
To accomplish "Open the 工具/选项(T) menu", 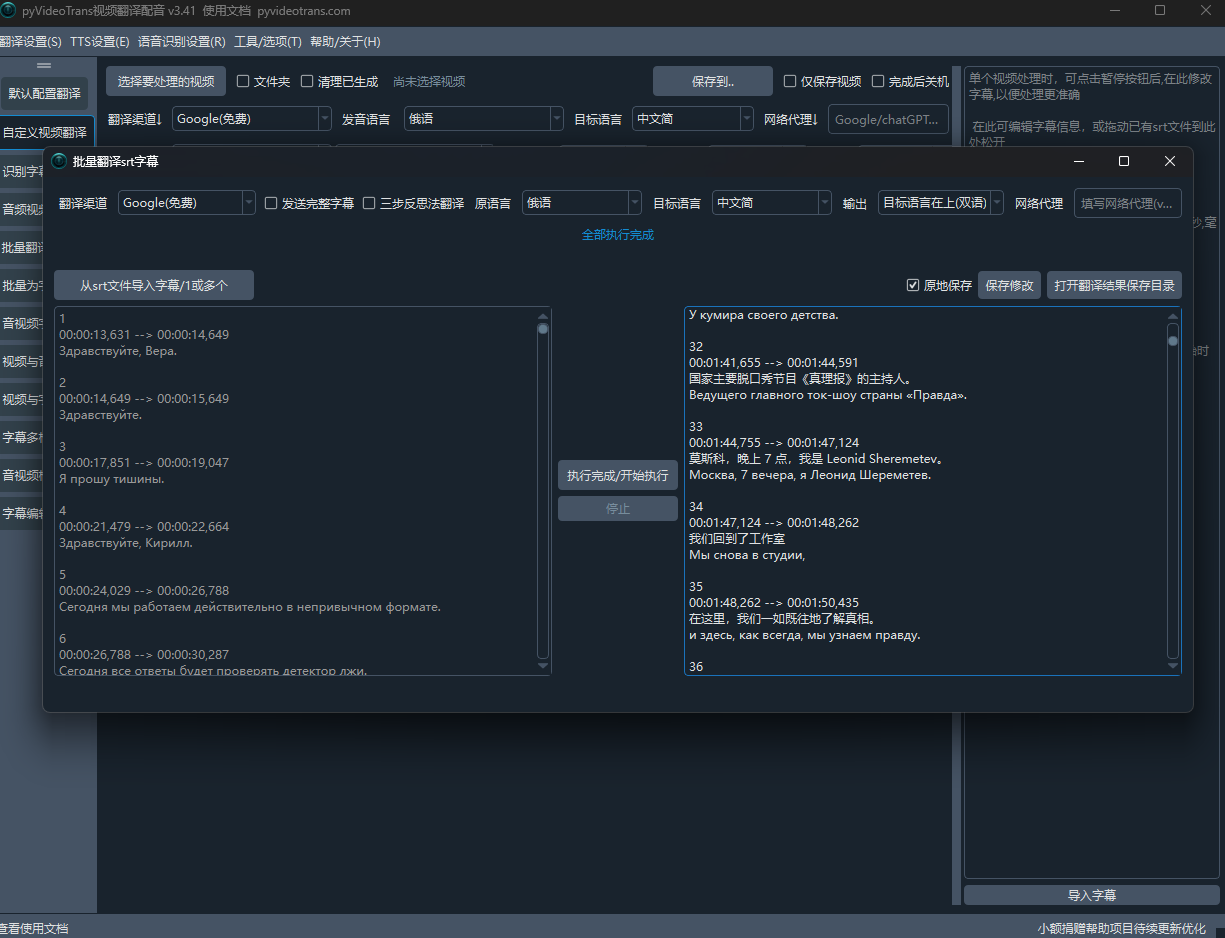I will point(267,42).
